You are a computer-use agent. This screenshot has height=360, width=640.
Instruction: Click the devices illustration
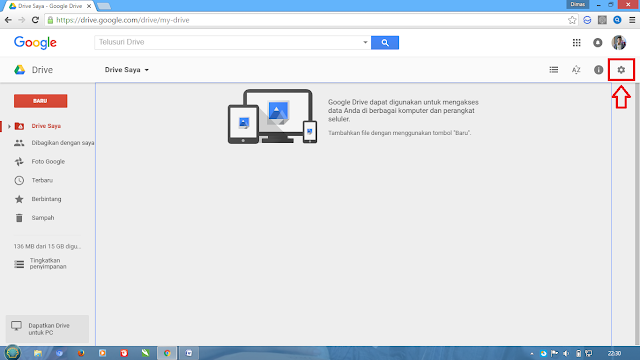pyautogui.click(x=272, y=116)
